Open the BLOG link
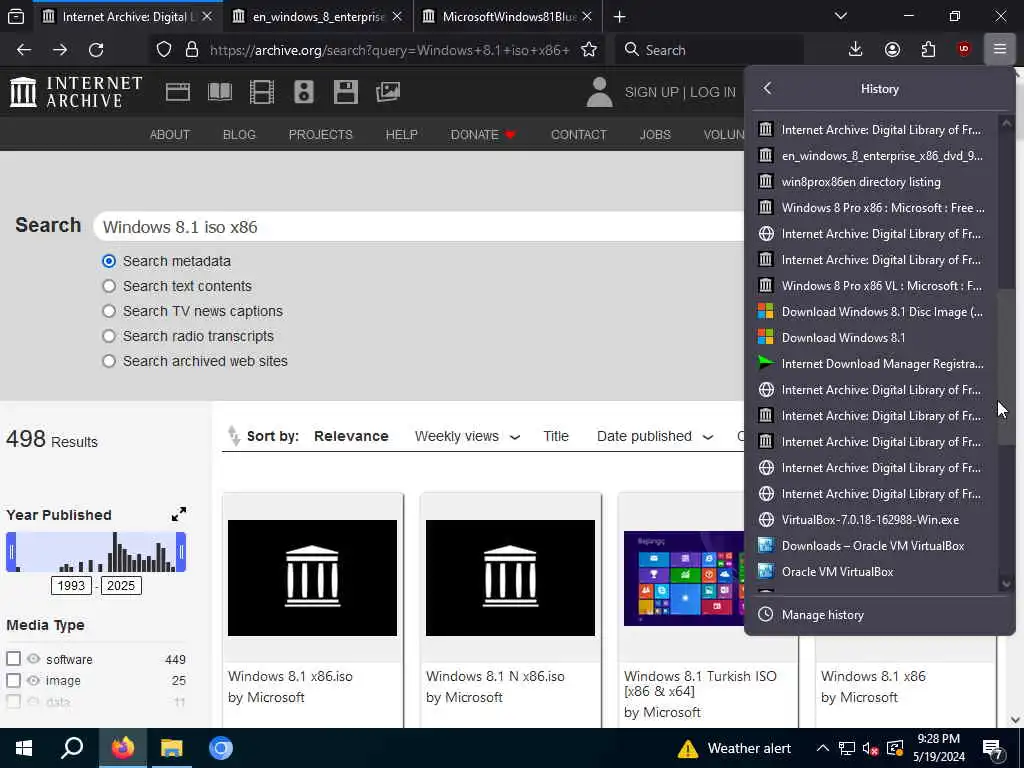The height and width of the screenshot is (768, 1024). [x=239, y=135]
